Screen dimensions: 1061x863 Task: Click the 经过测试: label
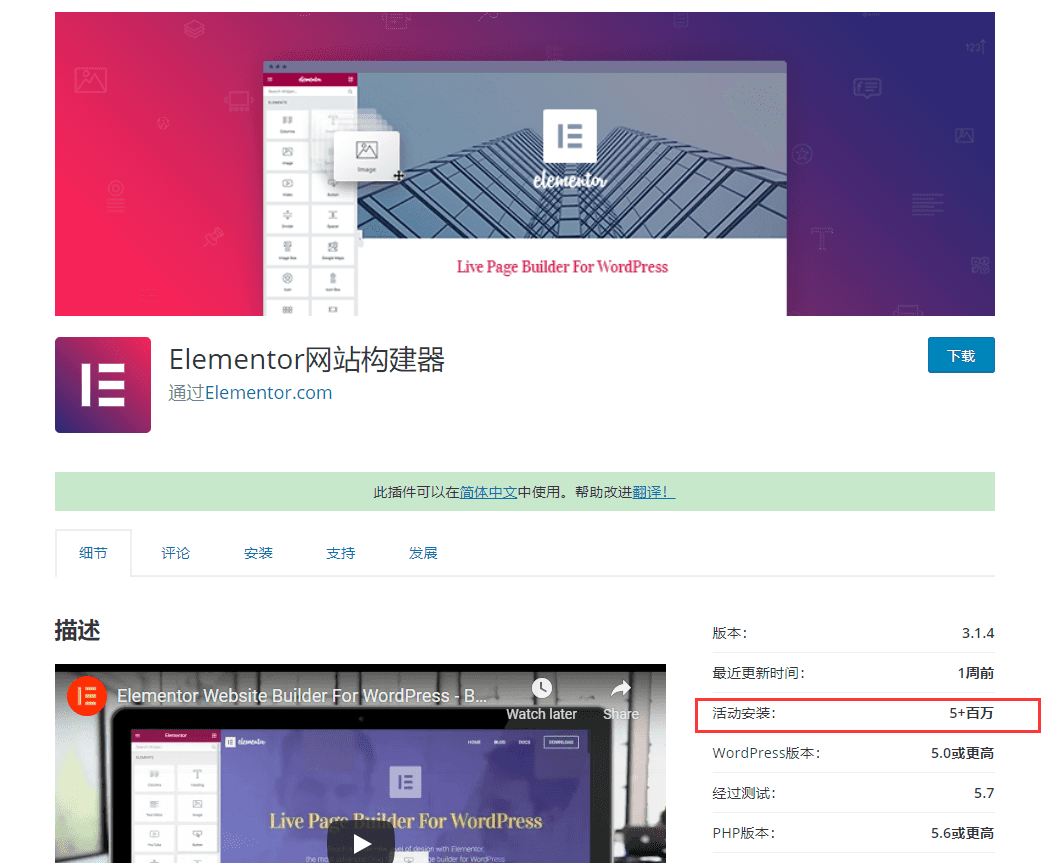click(744, 793)
